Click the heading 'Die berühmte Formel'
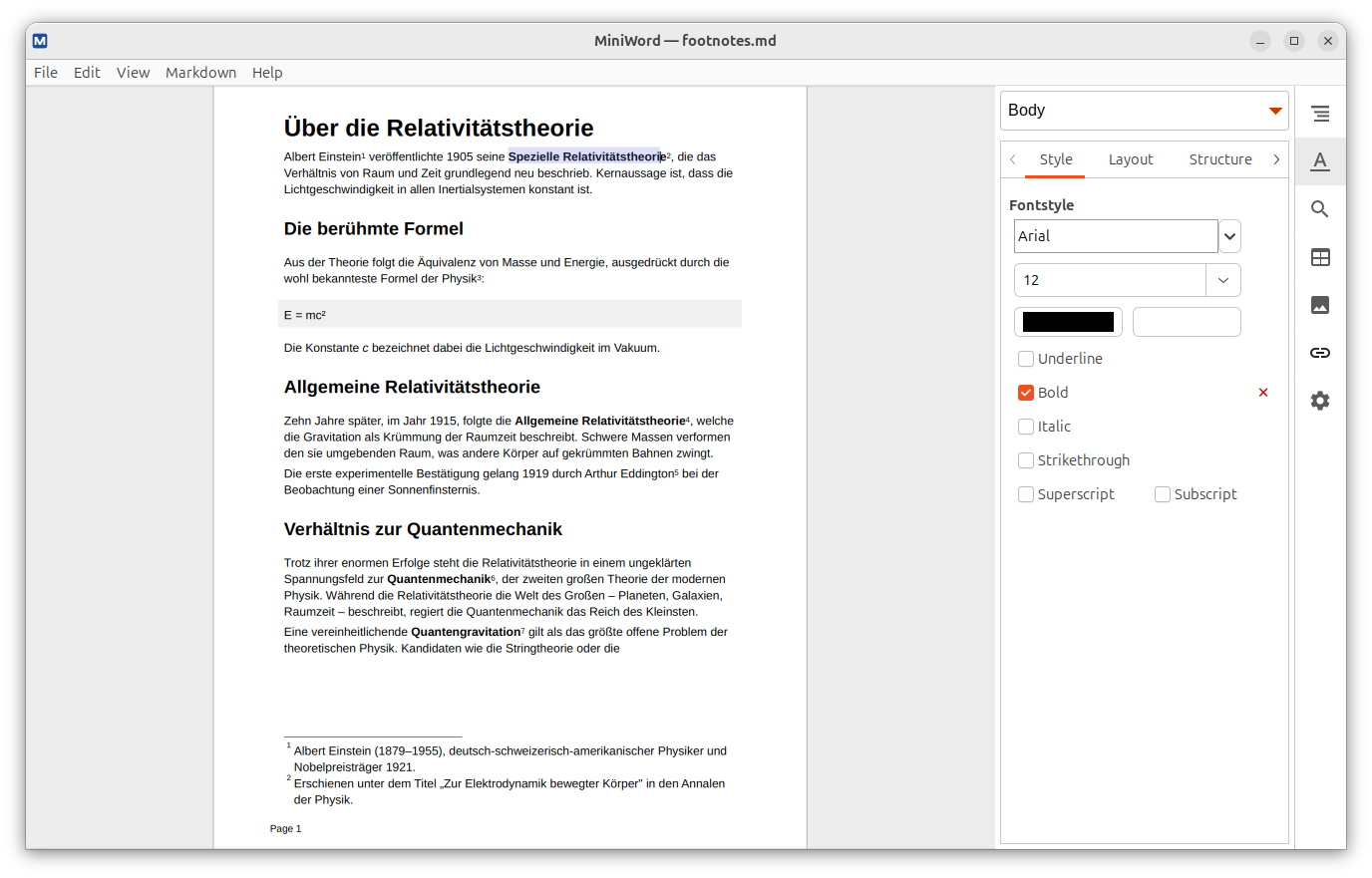 click(374, 229)
